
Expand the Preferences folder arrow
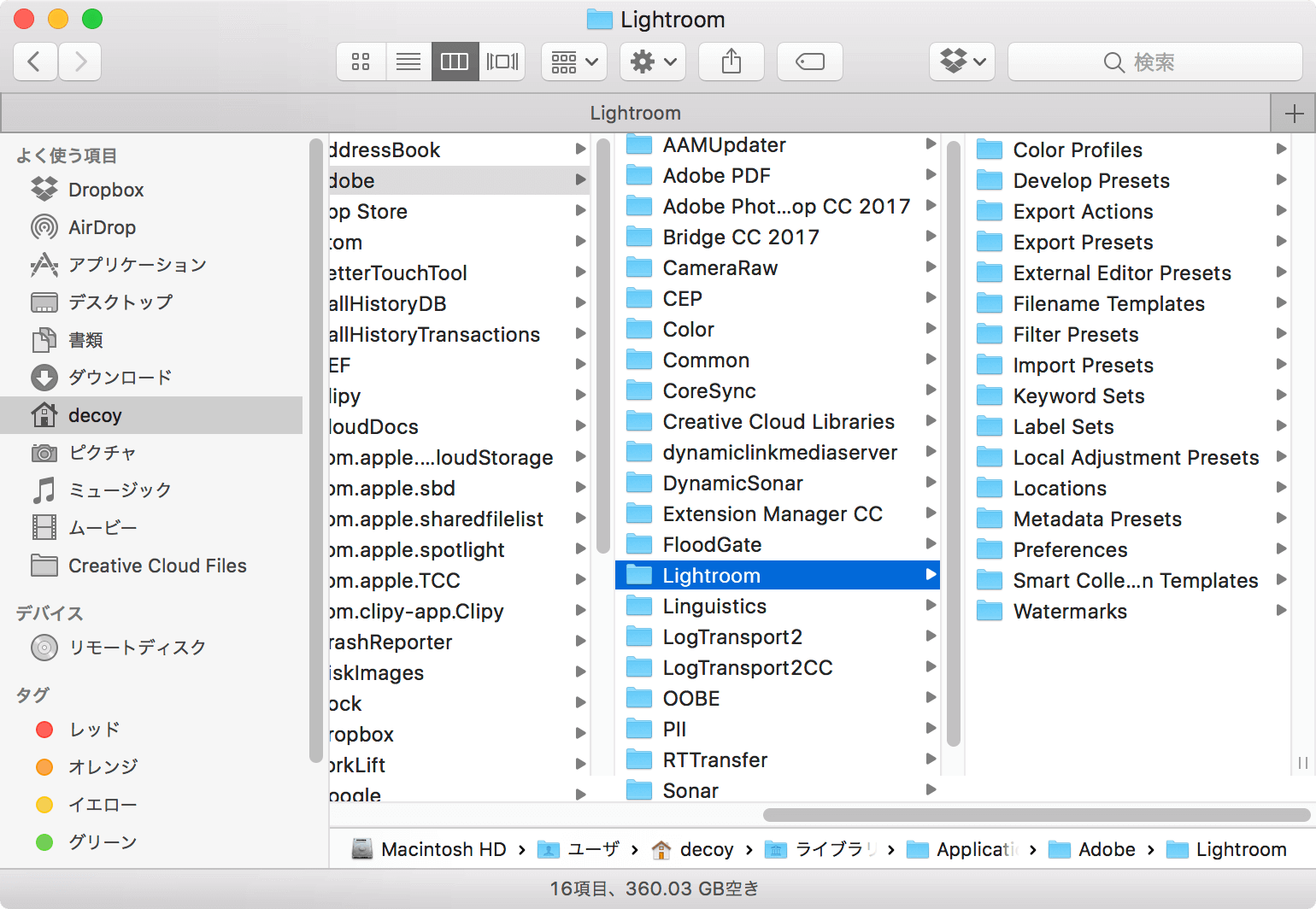[x=1281, y=549]
